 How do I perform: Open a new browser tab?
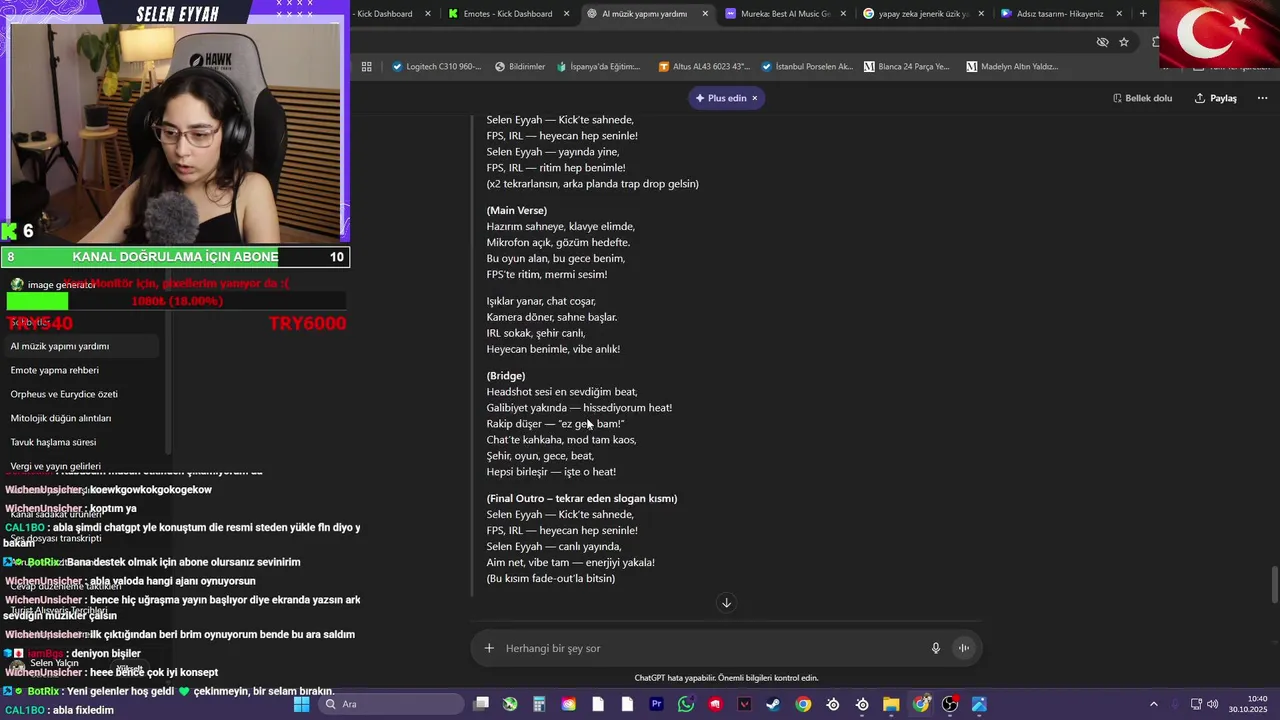pyautogui.click(x=1143, y=14)
